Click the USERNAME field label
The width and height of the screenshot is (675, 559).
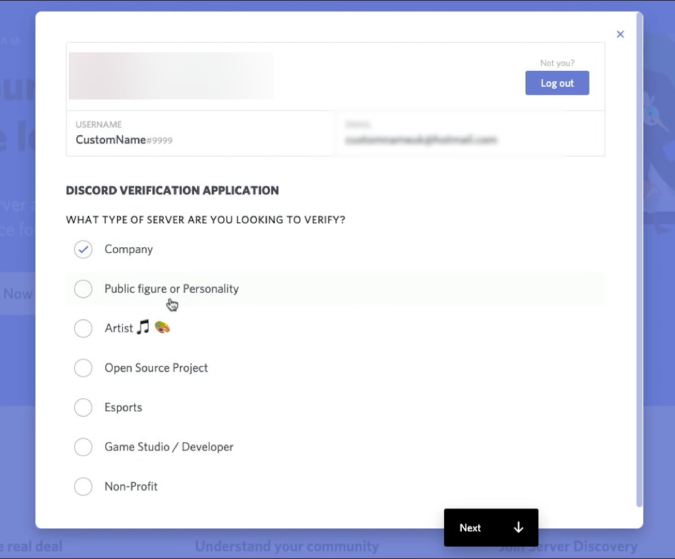99,124
